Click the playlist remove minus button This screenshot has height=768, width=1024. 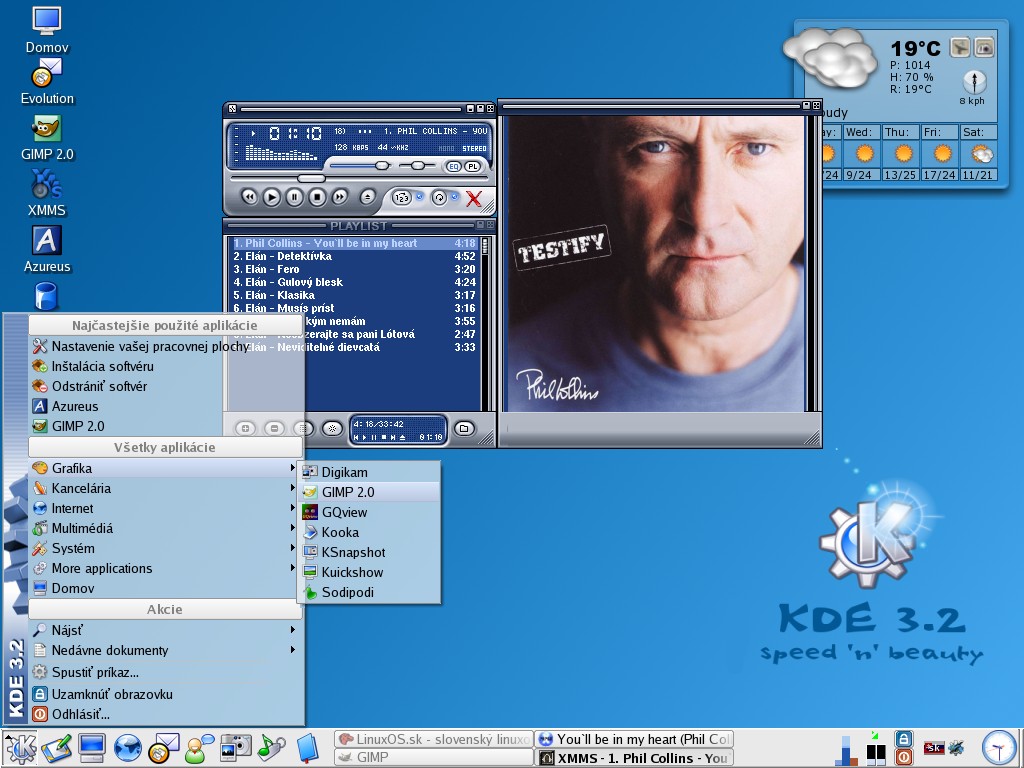(x=274, y=428)
